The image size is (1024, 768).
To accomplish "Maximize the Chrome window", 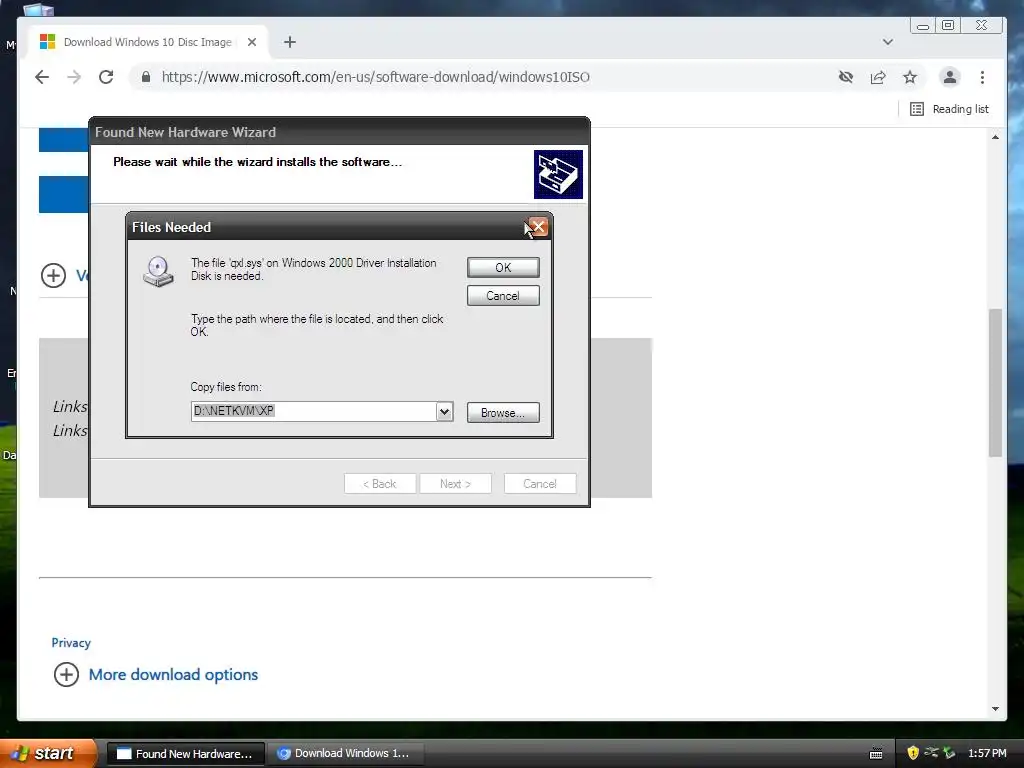I will [948, 25].
